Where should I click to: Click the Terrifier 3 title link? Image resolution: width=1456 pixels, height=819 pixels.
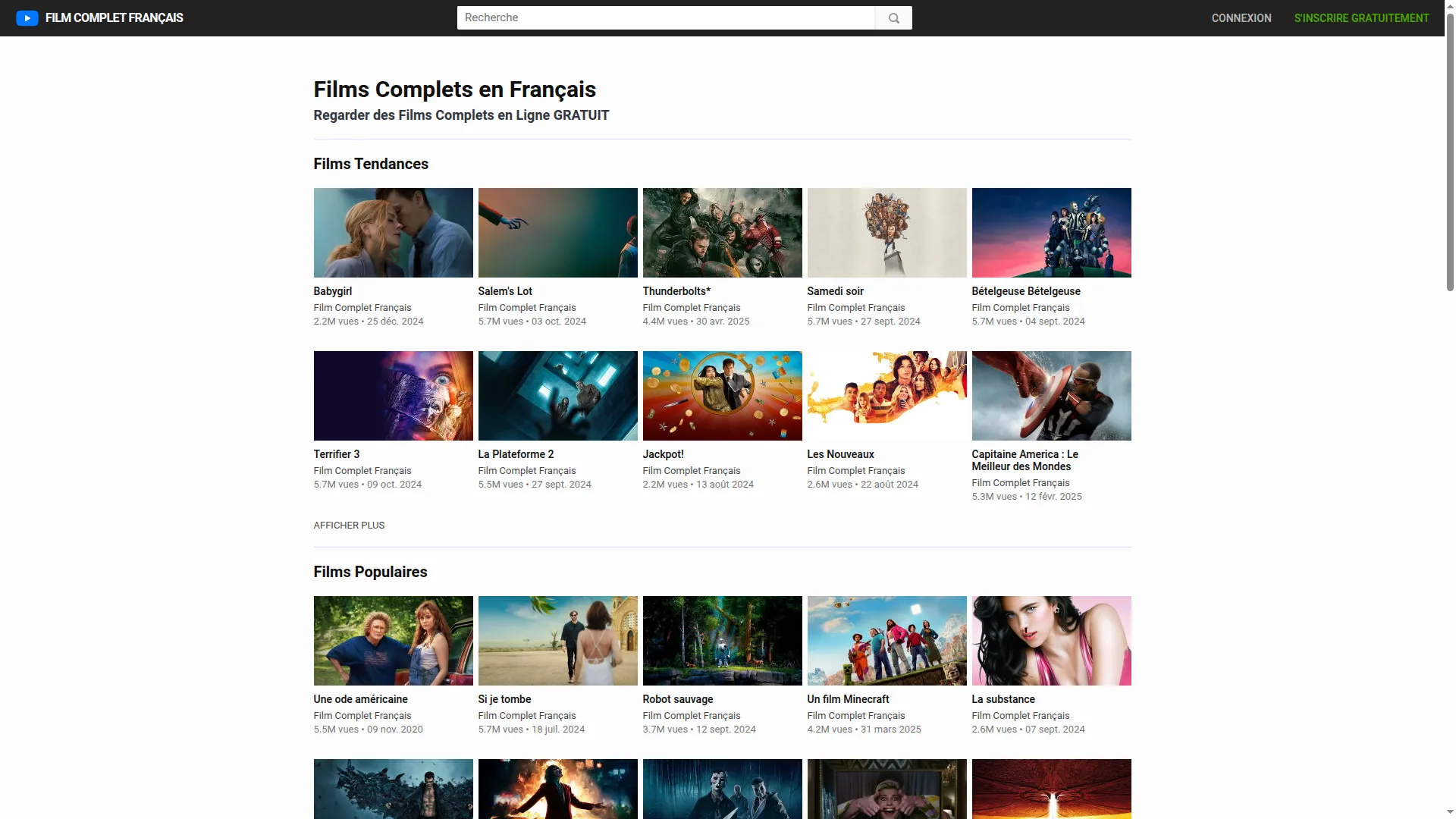(x=336, y=454)
